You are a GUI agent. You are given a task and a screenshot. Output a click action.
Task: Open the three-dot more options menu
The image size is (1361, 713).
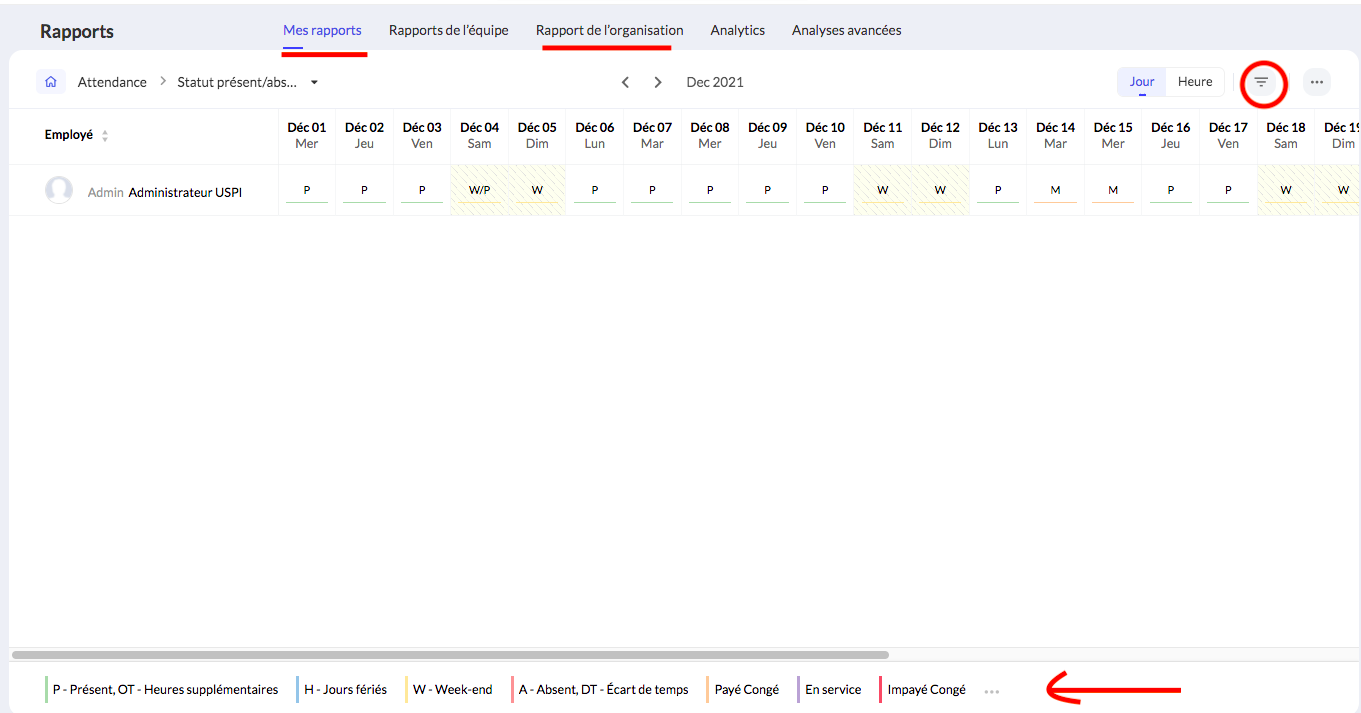1316,82
